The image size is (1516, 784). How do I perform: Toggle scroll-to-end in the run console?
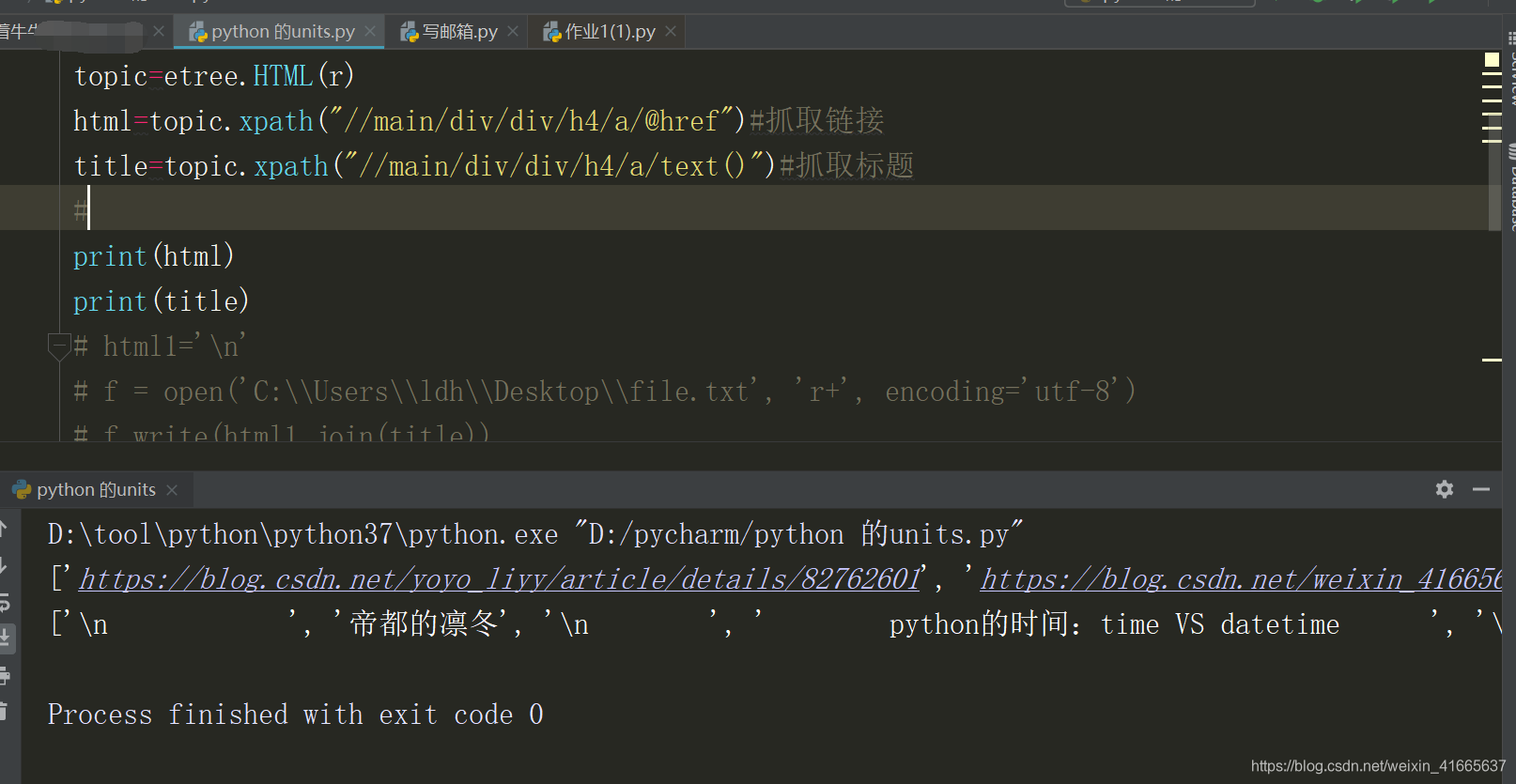[x=6, y=638]
